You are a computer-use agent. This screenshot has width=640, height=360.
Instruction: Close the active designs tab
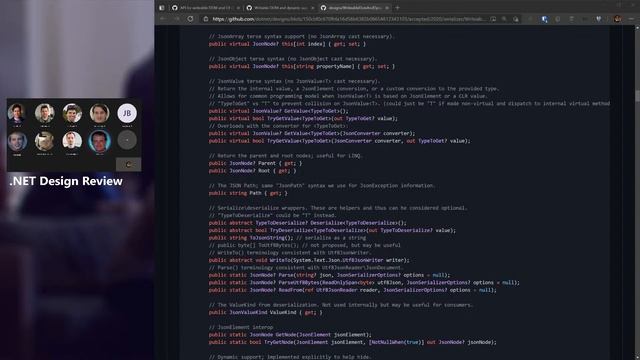point(387,8)
